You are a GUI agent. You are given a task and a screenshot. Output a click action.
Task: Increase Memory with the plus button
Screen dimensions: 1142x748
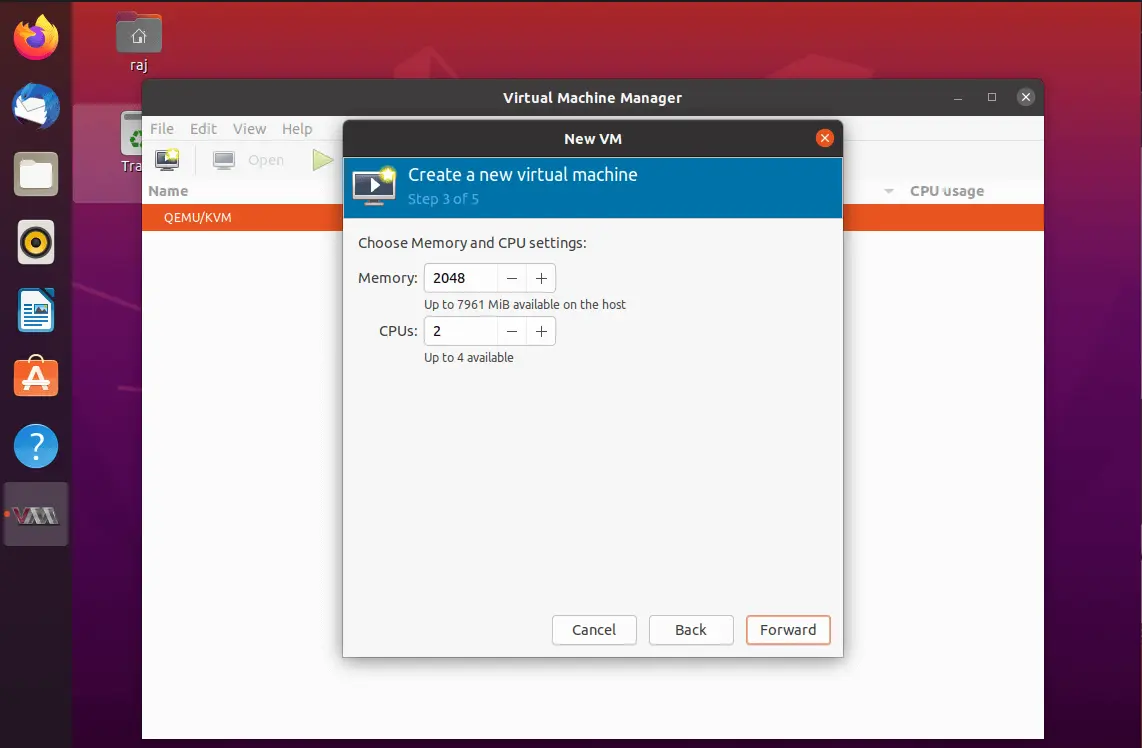541,278
